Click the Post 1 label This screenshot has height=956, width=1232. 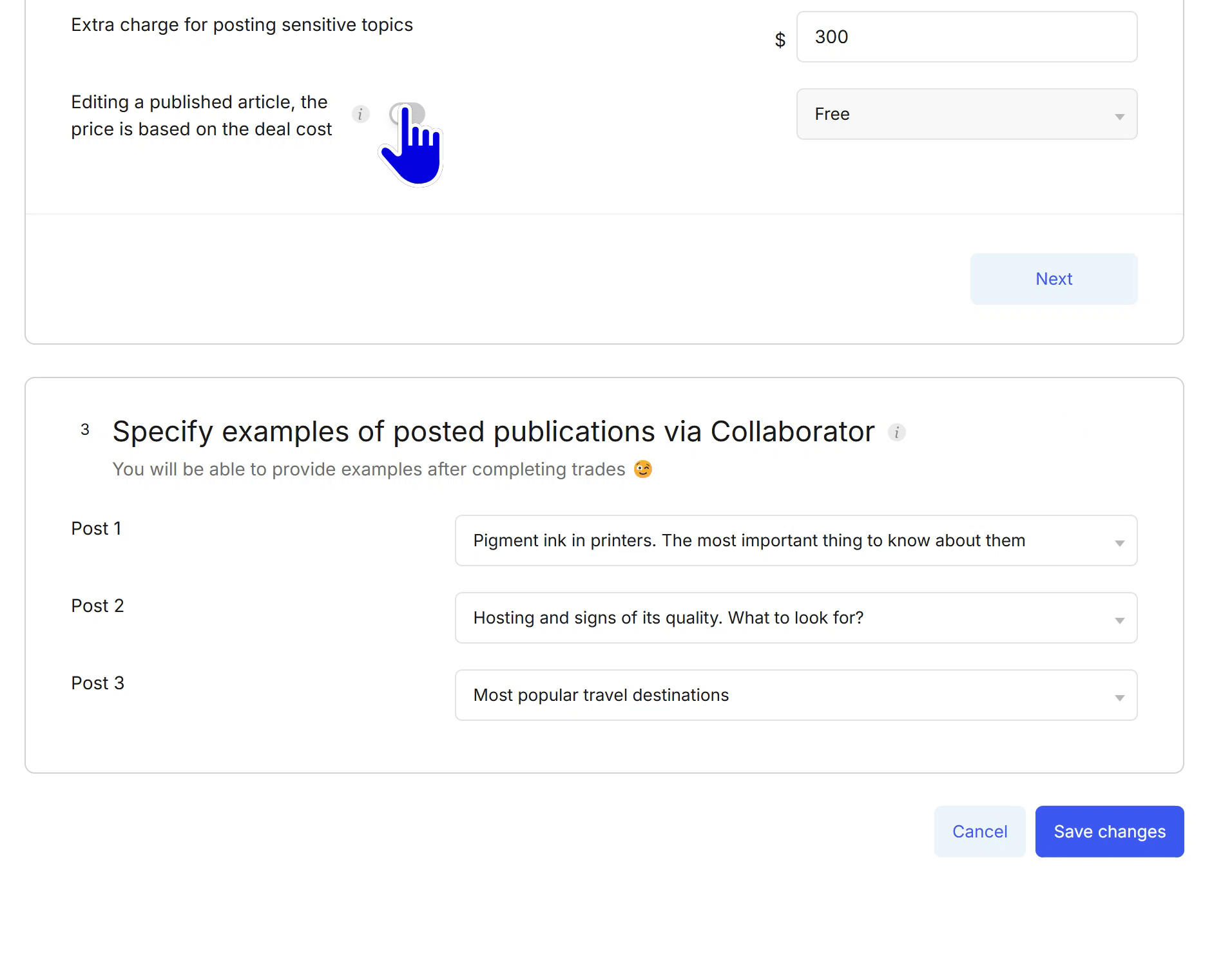coord(96,529)
